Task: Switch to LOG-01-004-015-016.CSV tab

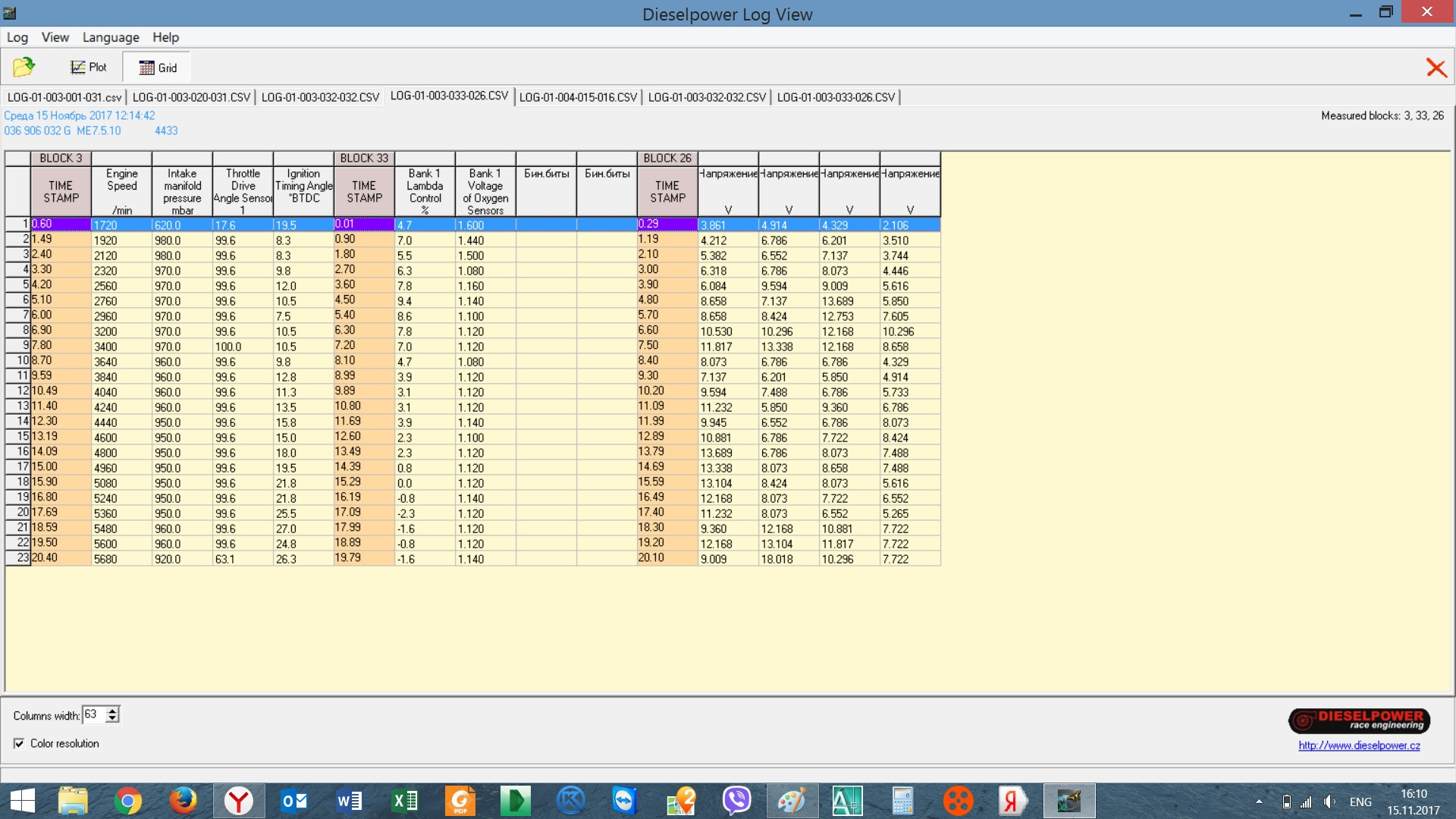Action: [x=578, y=97]
